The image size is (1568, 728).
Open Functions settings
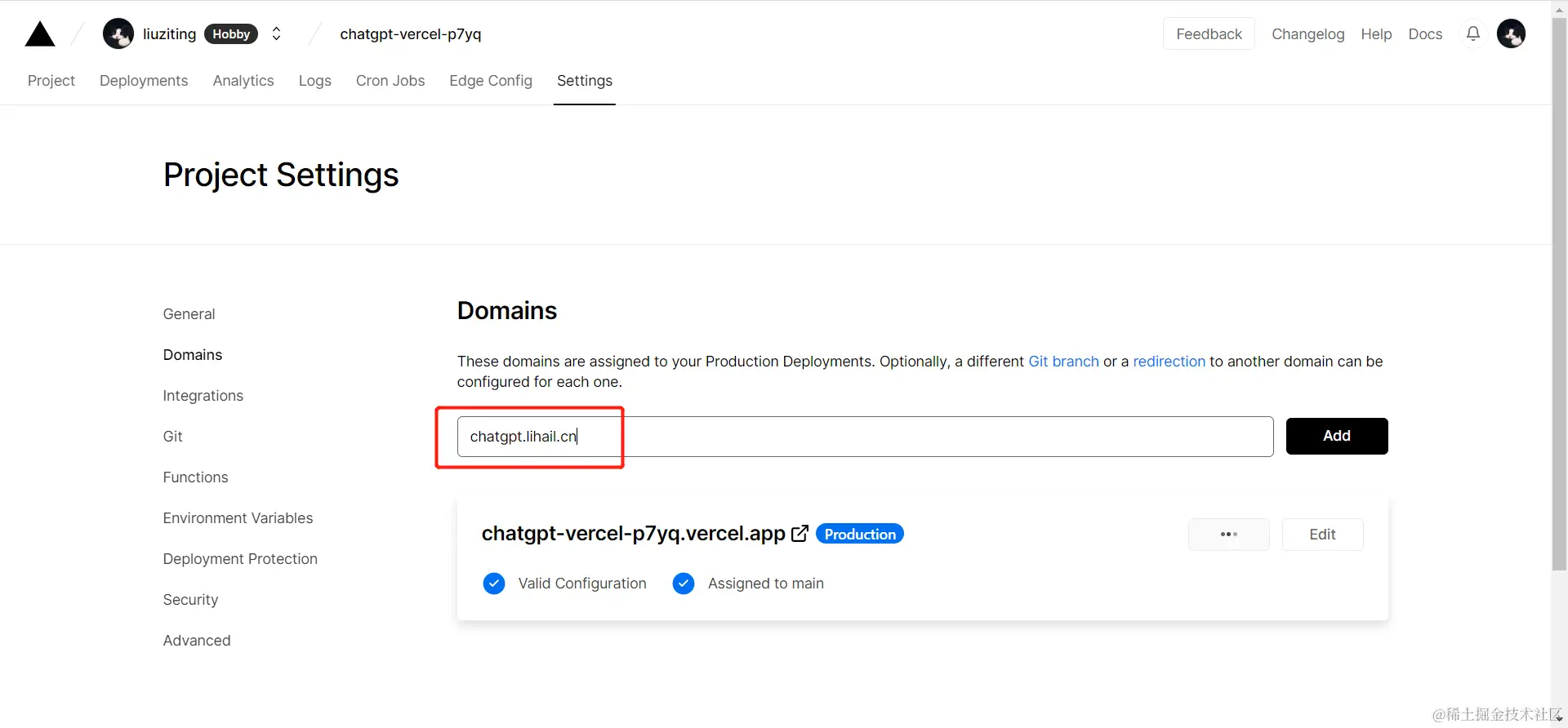click(195, 477)
